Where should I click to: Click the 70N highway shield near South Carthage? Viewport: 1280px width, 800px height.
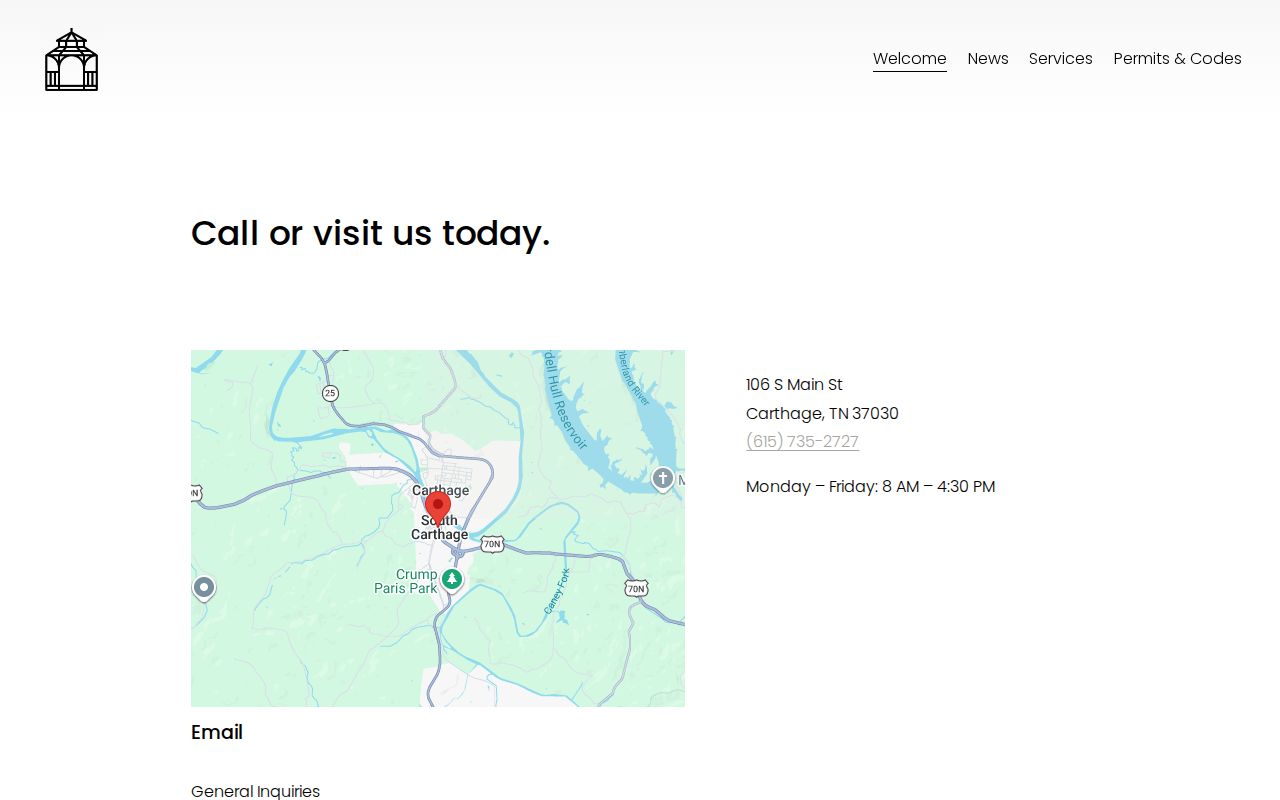click(x=492, y=544)
